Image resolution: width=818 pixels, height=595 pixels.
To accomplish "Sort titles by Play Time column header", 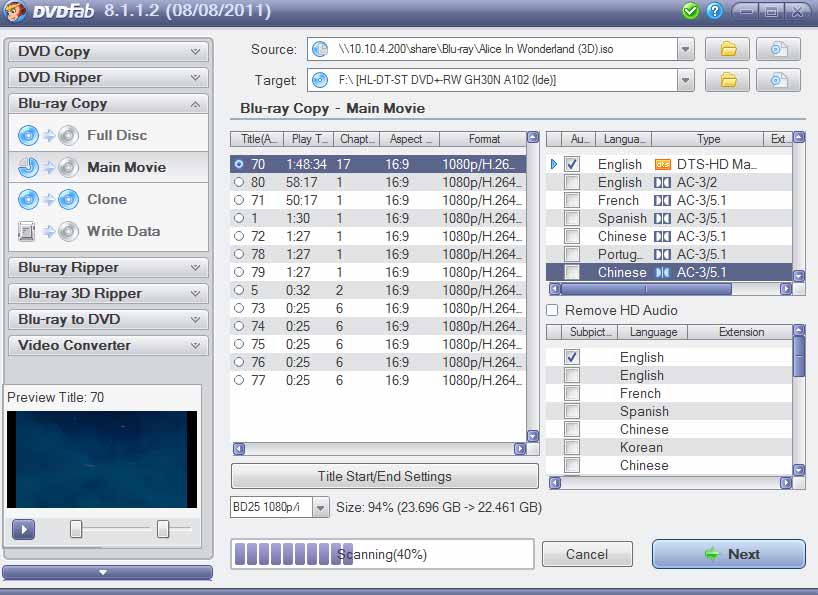I will [x=309, y=139].
